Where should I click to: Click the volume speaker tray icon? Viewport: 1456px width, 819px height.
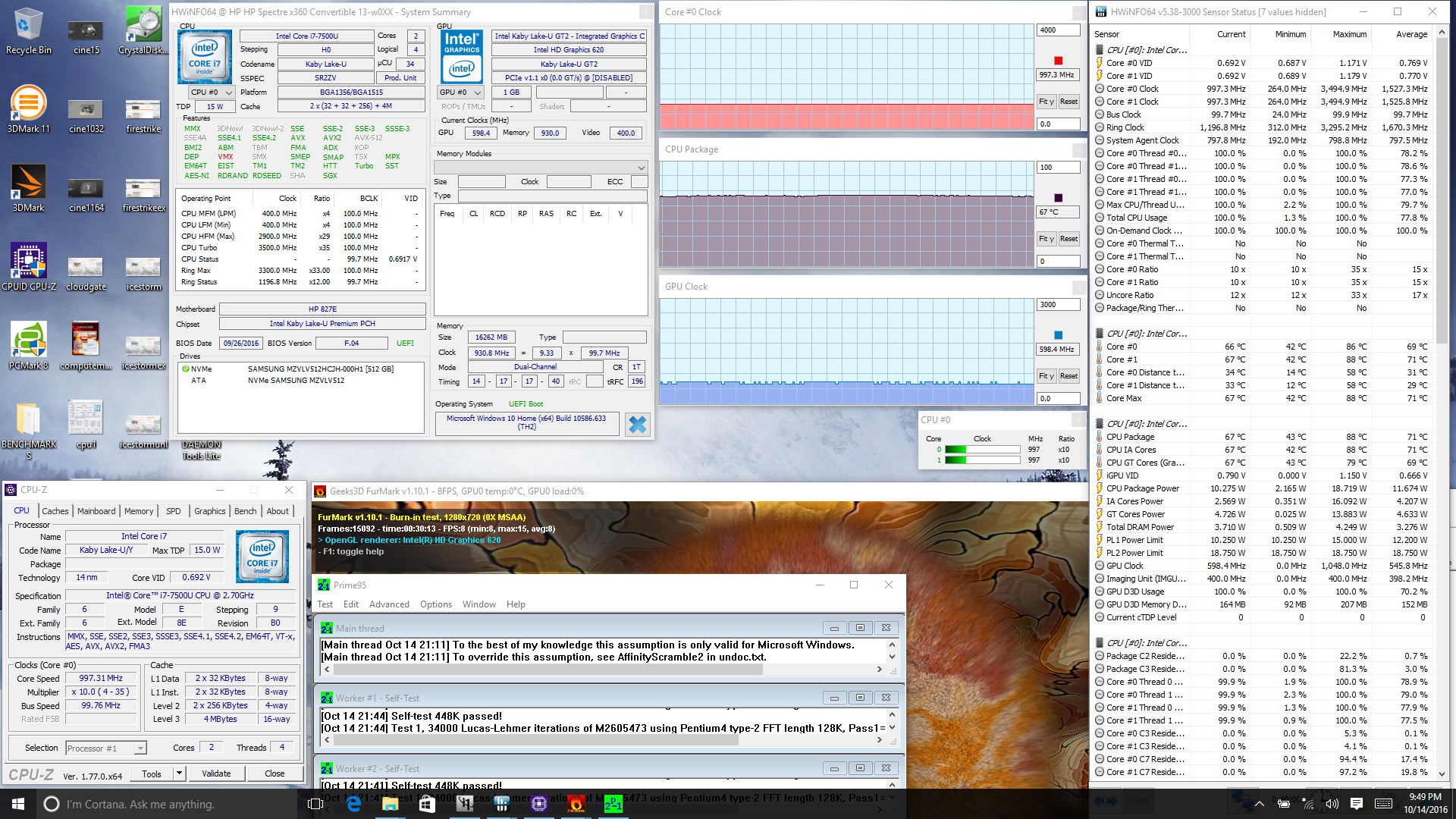click(1332, 804)
